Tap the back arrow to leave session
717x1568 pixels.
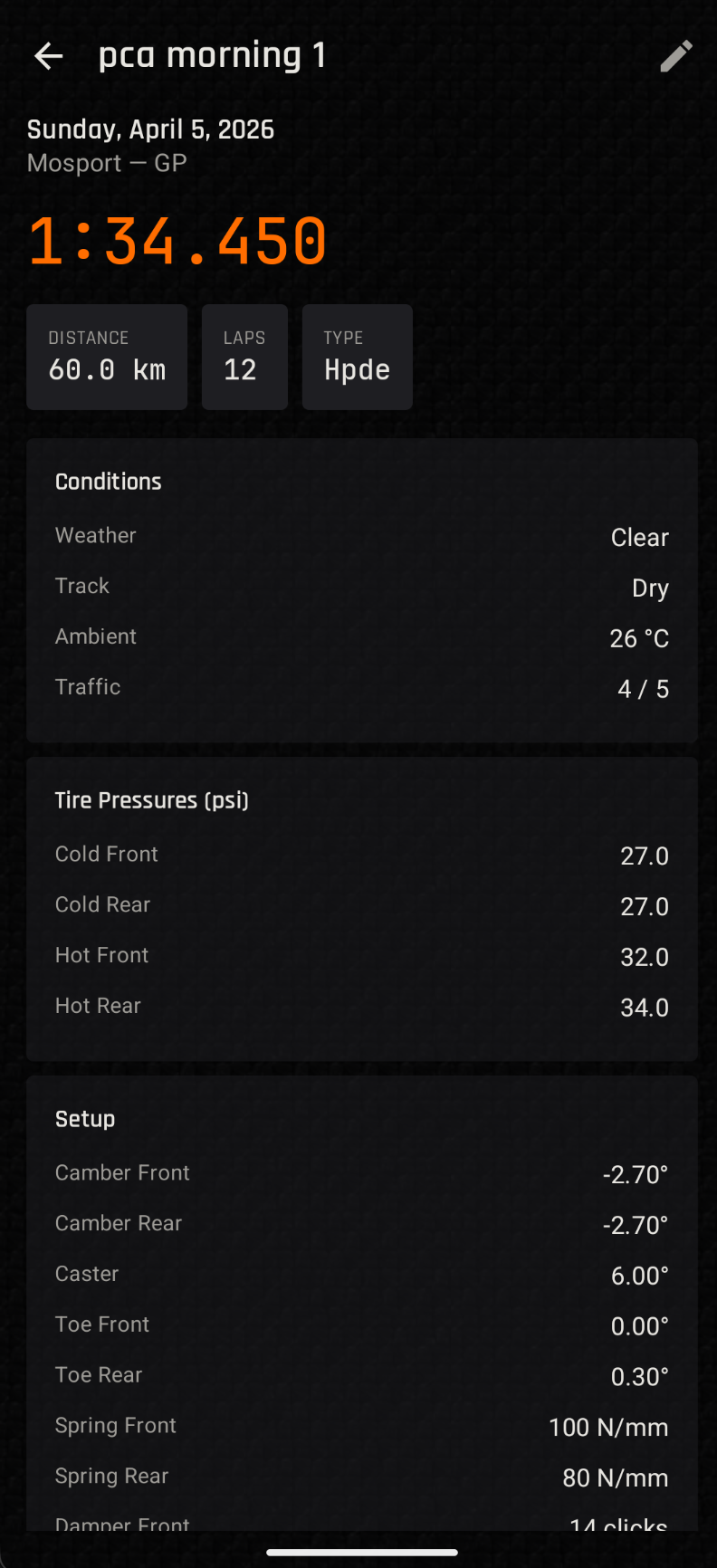pos(48,56)
